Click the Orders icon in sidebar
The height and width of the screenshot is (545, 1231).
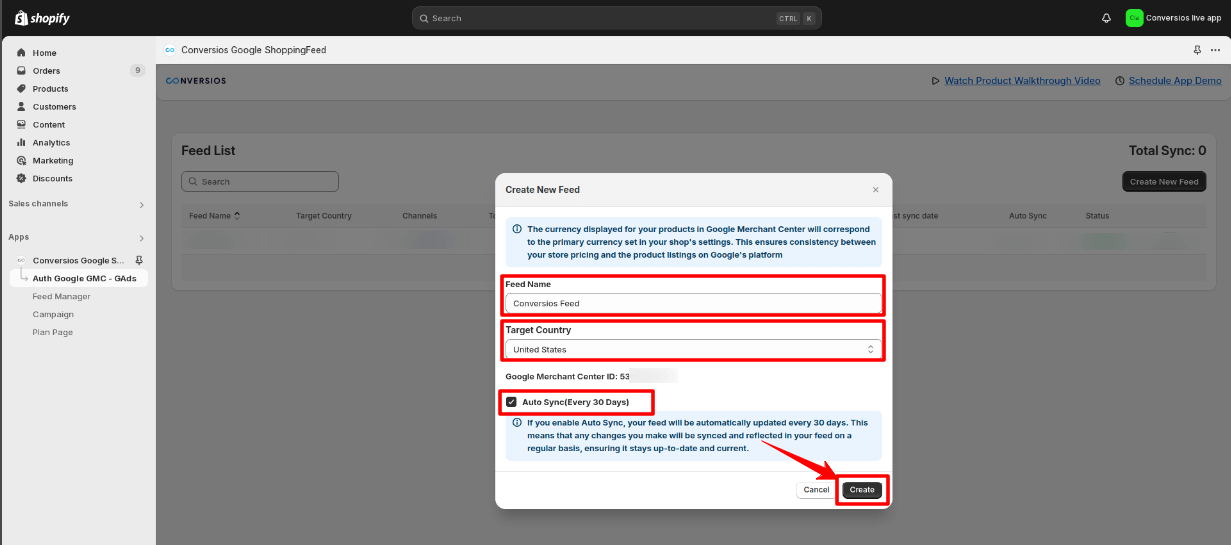(21, 71)
